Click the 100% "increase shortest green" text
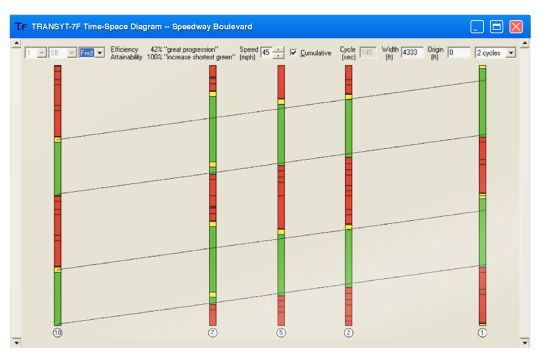 click(x=191, y=57)
